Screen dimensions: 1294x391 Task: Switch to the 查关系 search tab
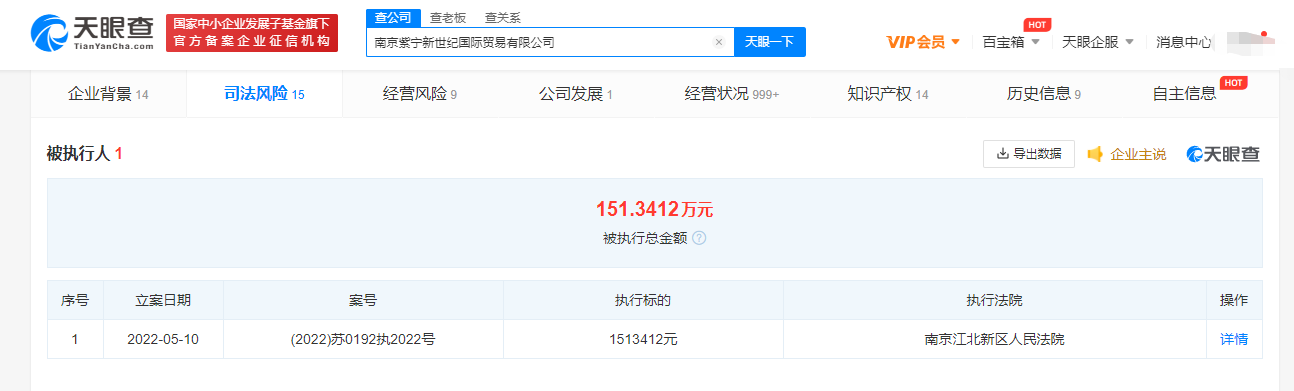coord(502,18)
